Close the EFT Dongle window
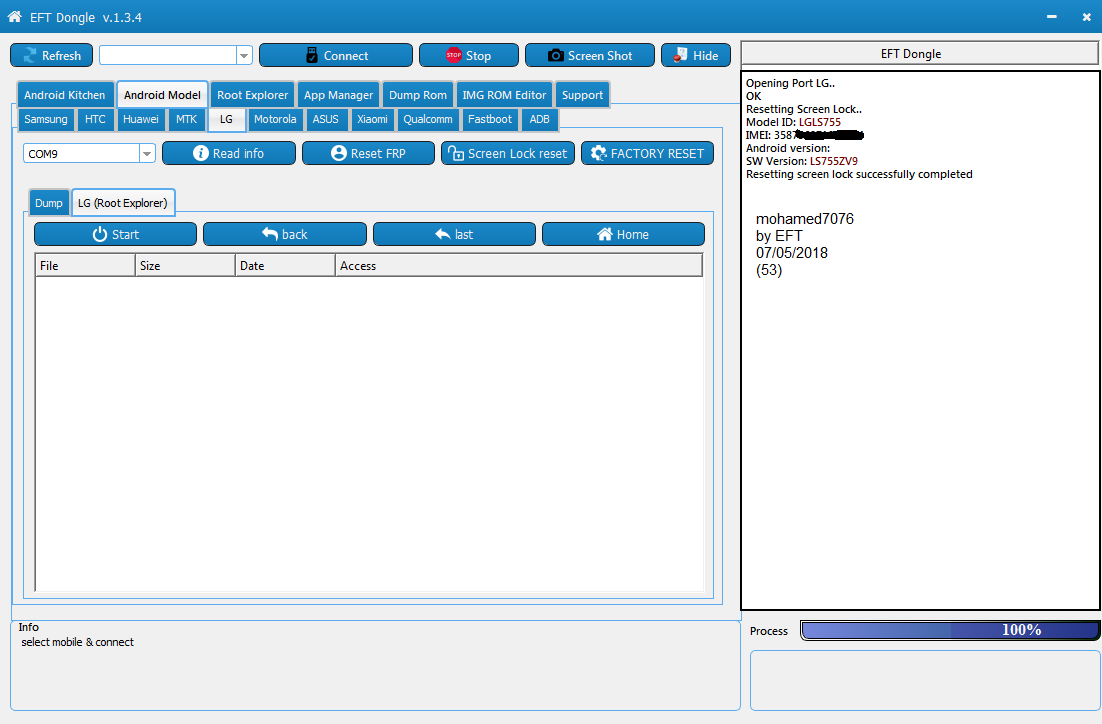Viewport: 1102px width, 724px height. tap(1087, 17)
